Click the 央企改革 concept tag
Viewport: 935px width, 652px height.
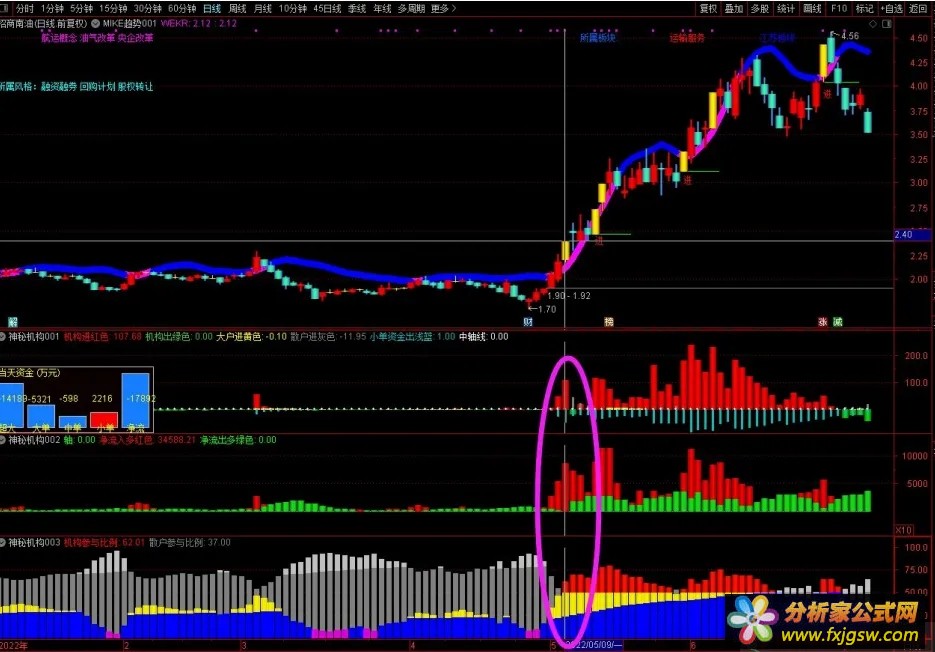135,38
